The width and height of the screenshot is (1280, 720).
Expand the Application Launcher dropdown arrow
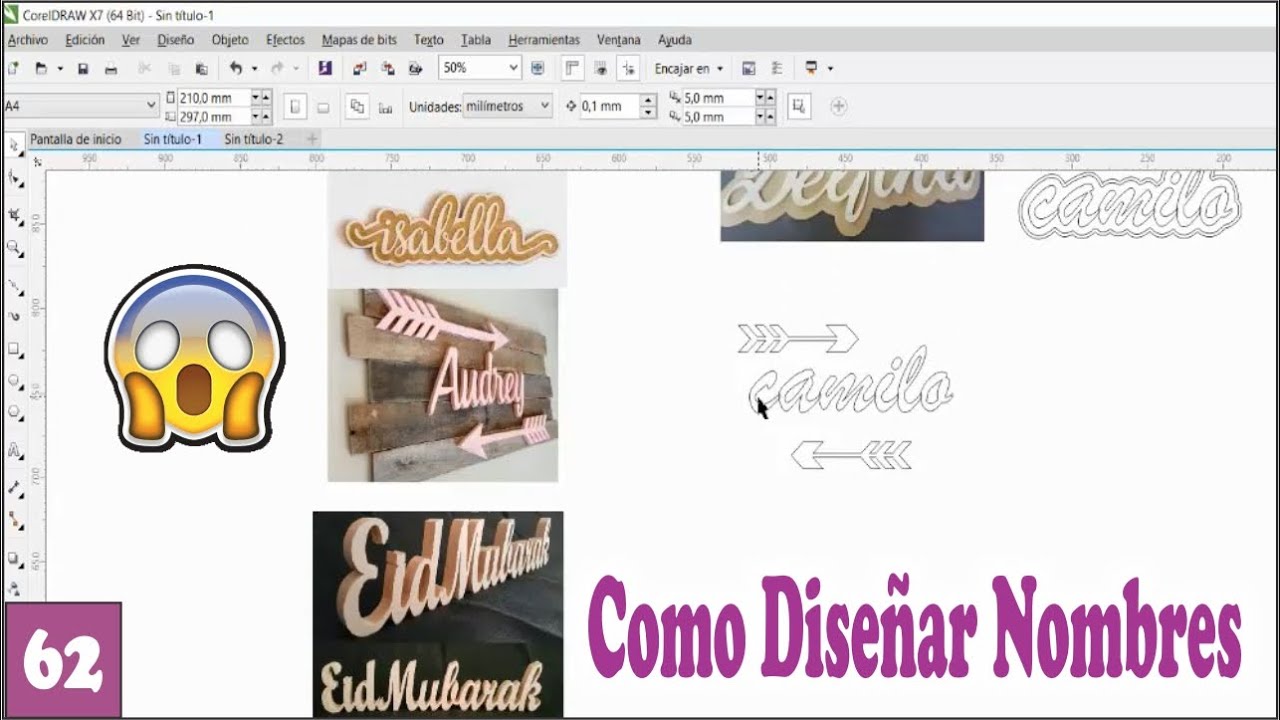[830, 68]
